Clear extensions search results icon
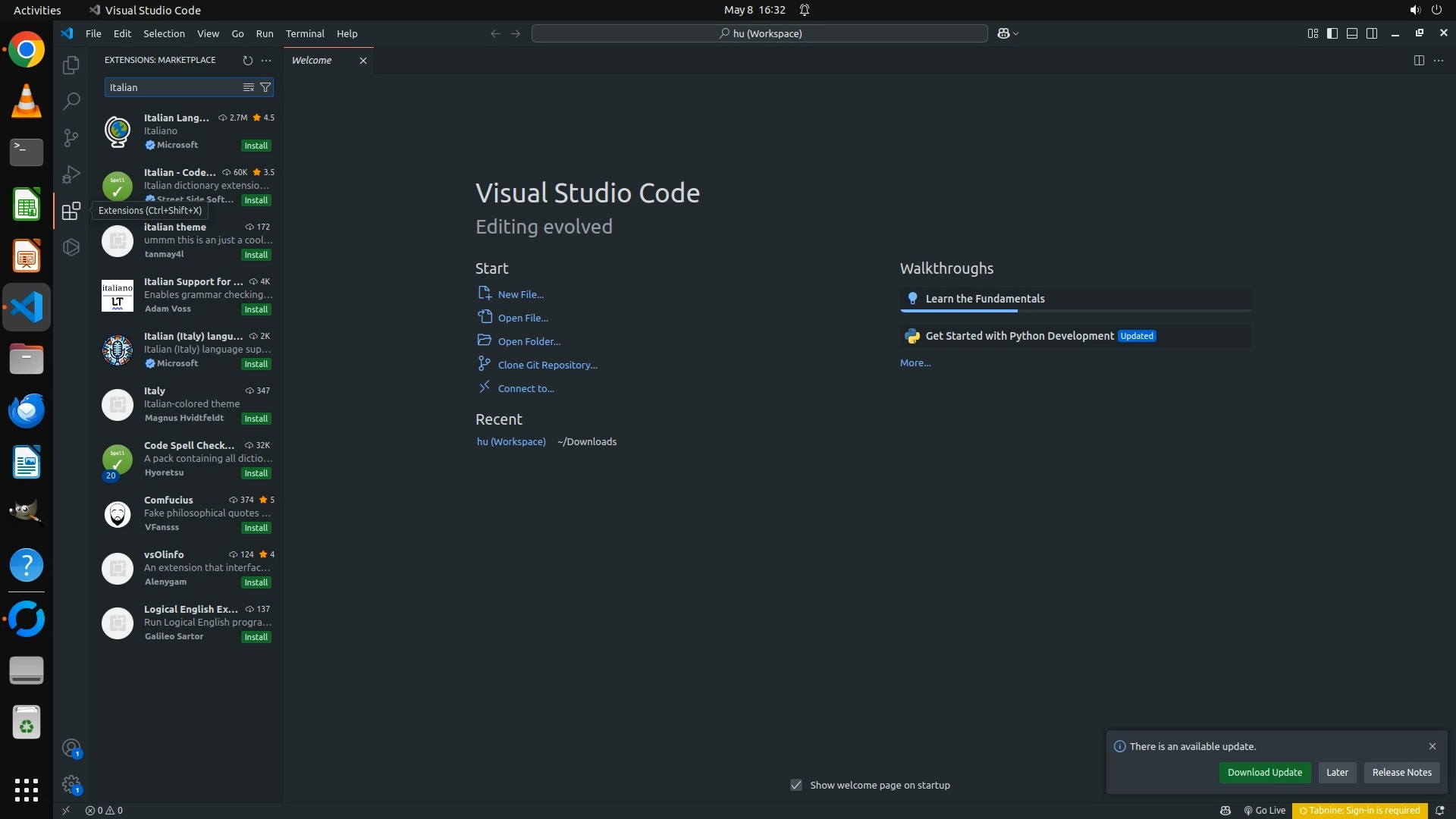1456x819 pixels. pos(248,87)
